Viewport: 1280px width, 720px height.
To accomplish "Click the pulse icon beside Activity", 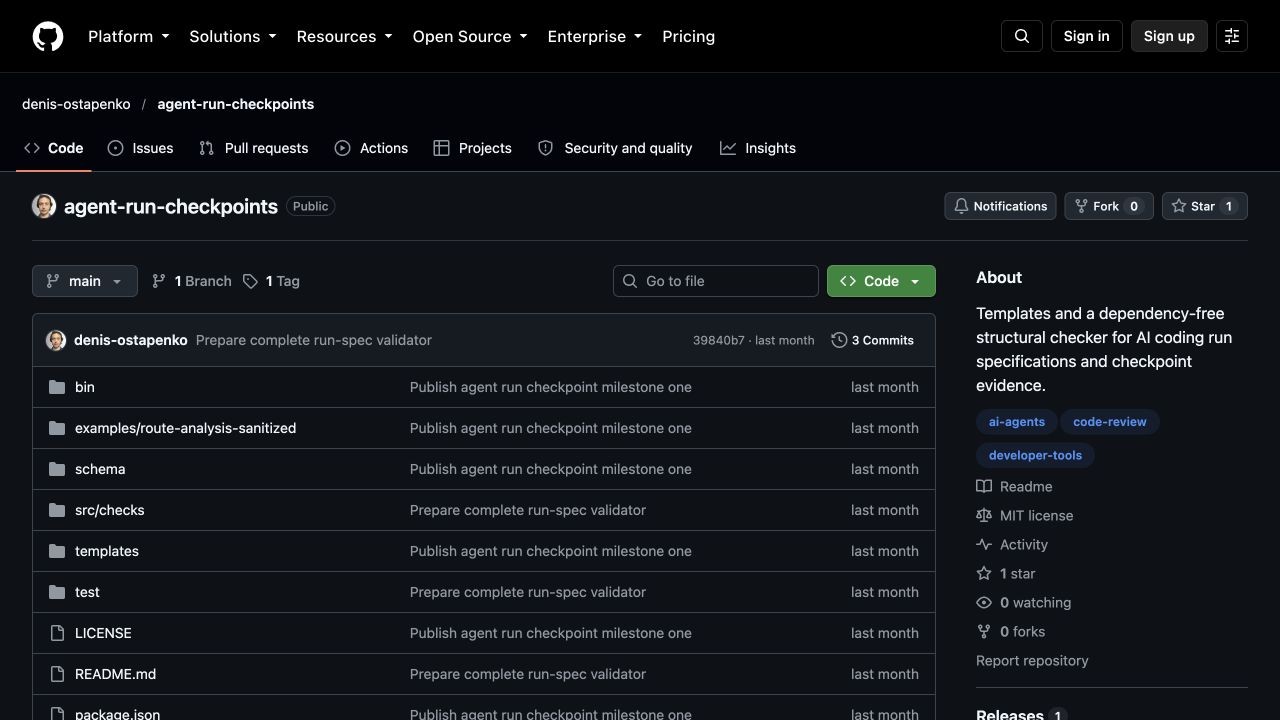I will point(984,545).
